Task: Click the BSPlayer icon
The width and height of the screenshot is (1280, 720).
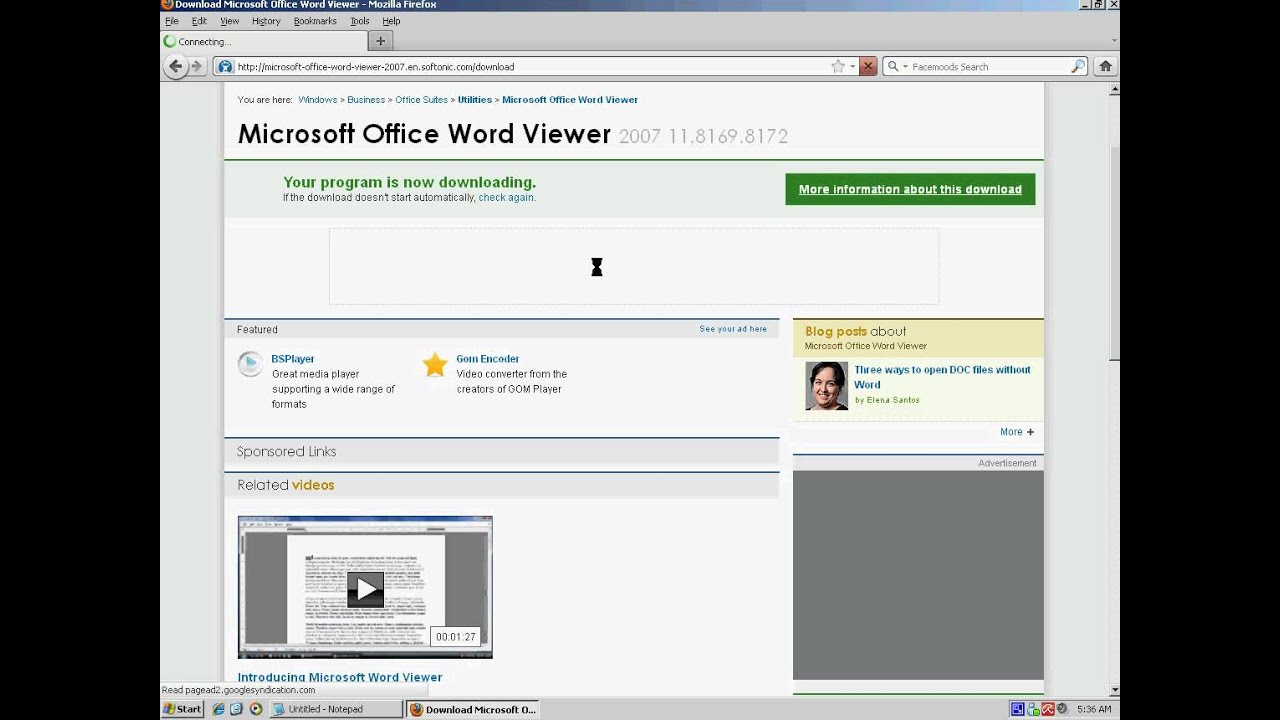Action: point(250,364)
